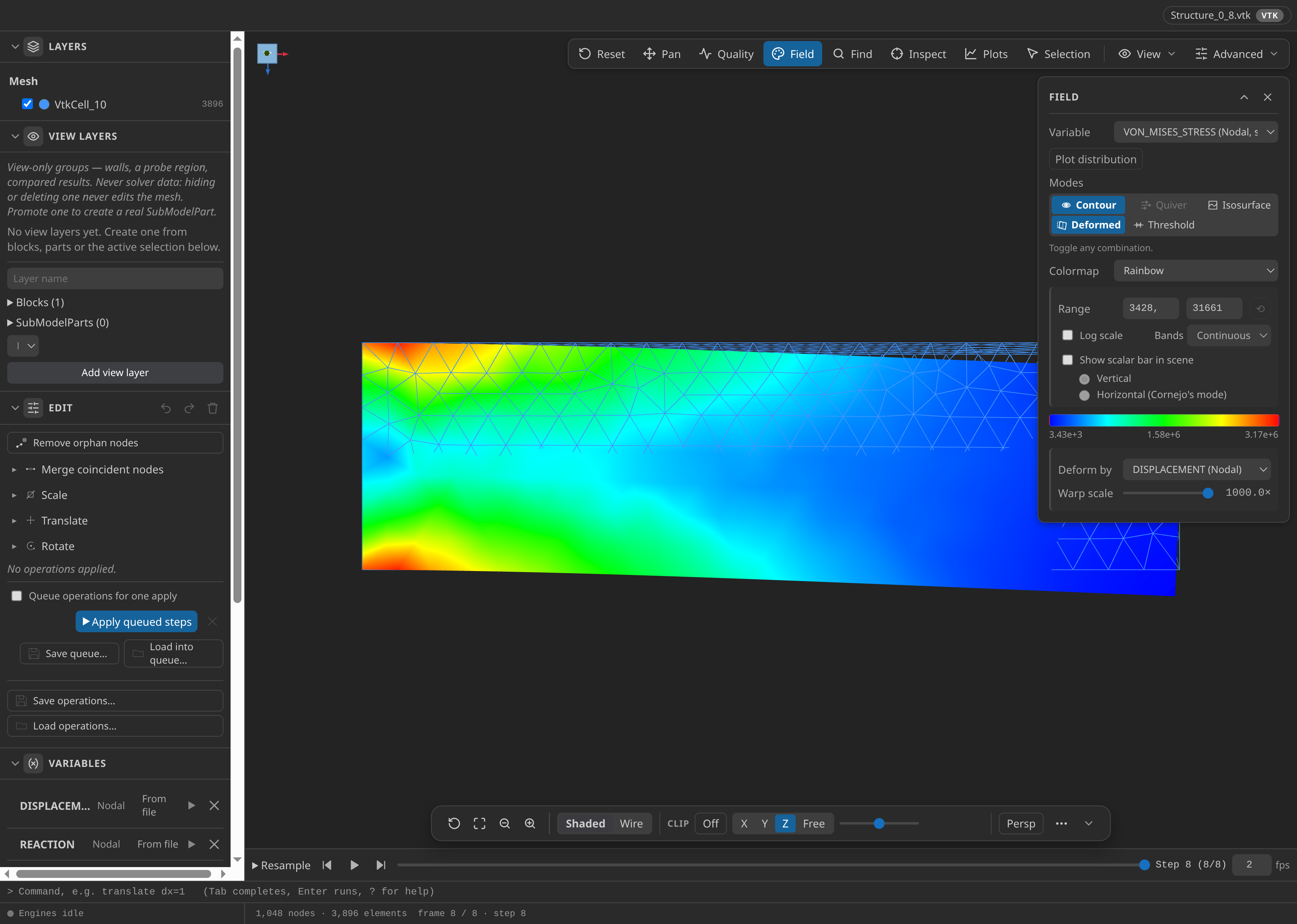Click the orientation axis cube gizmo

(267, 53)
